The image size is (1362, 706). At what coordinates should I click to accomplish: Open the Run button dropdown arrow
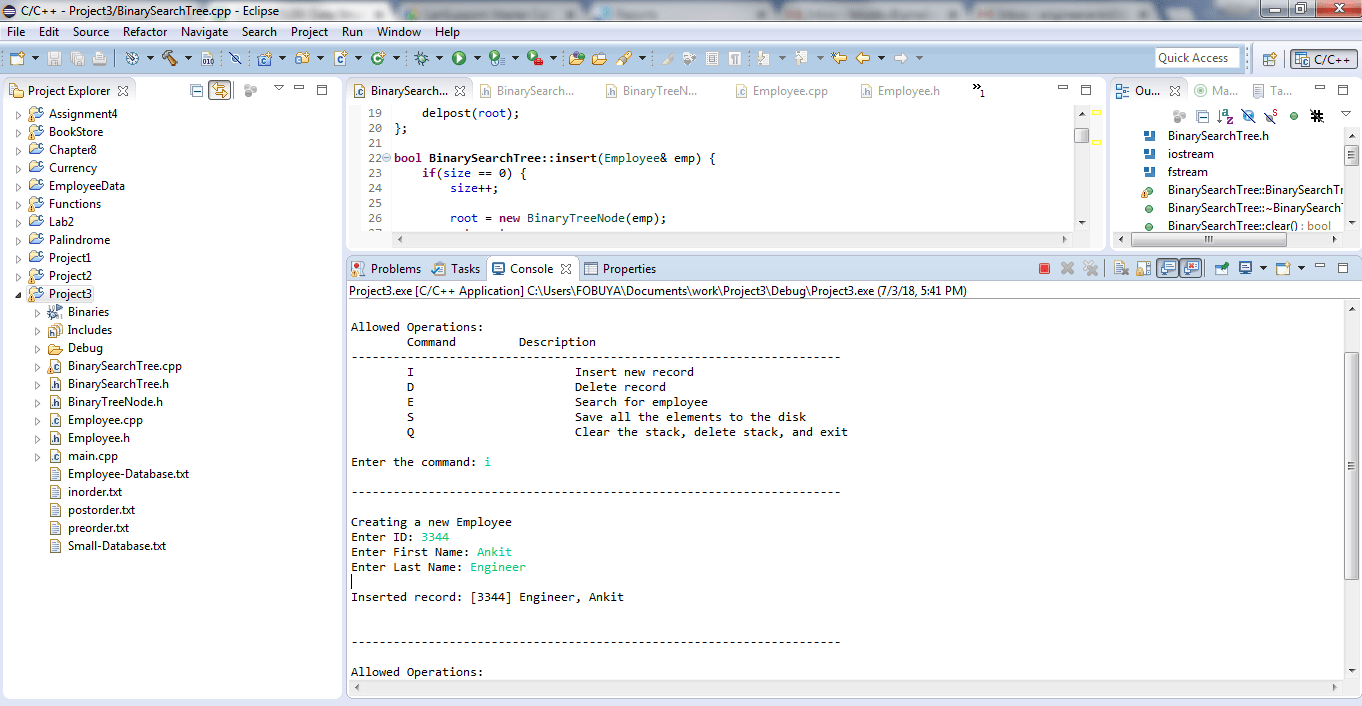477,59
